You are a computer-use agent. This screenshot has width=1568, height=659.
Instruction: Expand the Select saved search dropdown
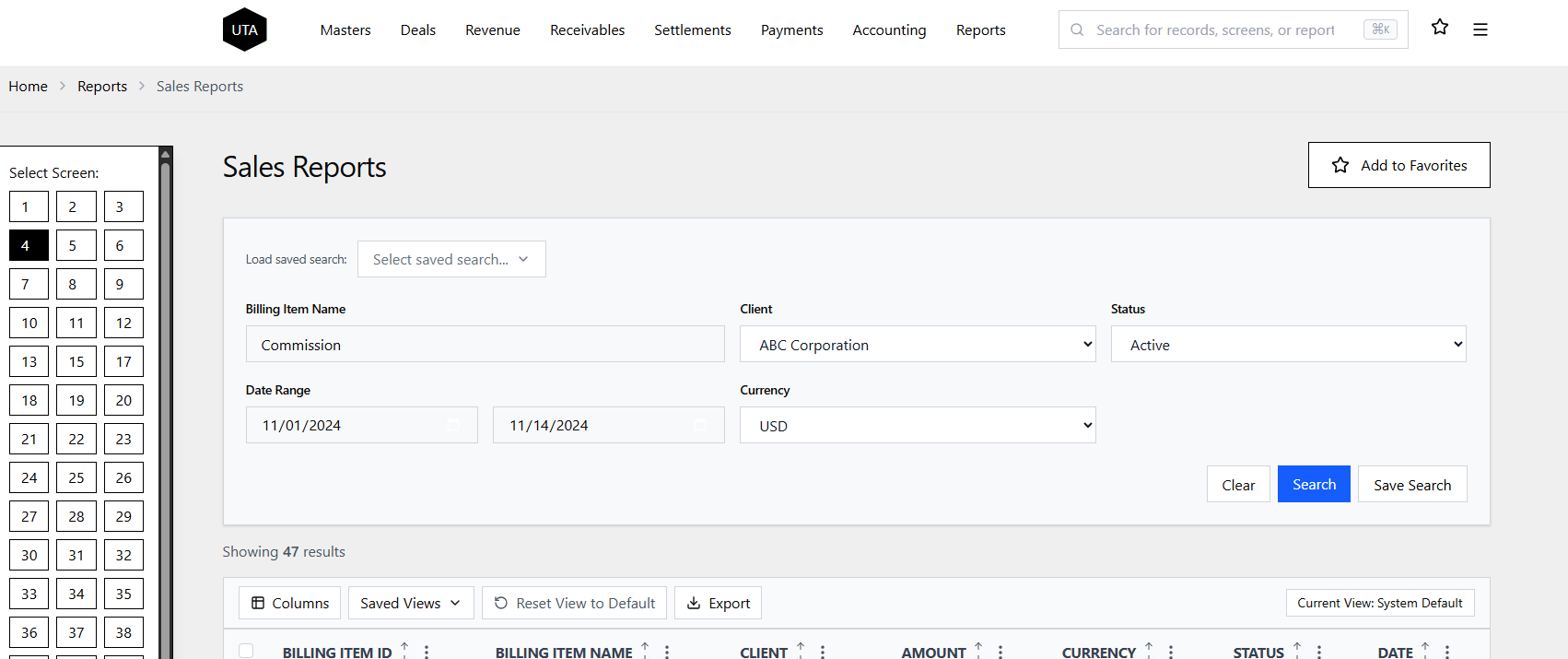click(451, 259)
